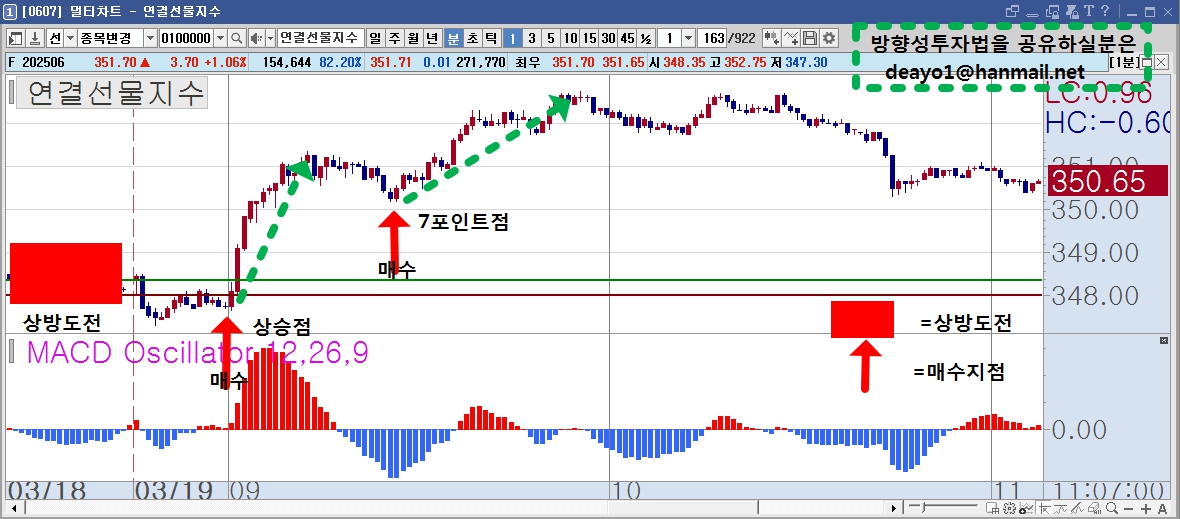Click the add candlestick chart icon

click(x=771, y=38)
